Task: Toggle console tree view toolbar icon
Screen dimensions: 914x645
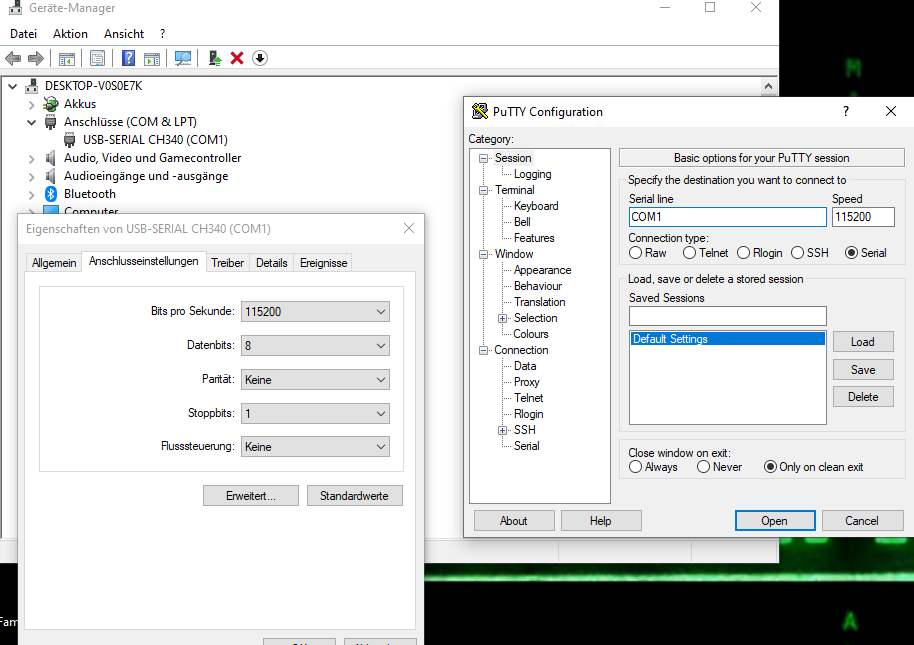Action: [x=66, y=58]
